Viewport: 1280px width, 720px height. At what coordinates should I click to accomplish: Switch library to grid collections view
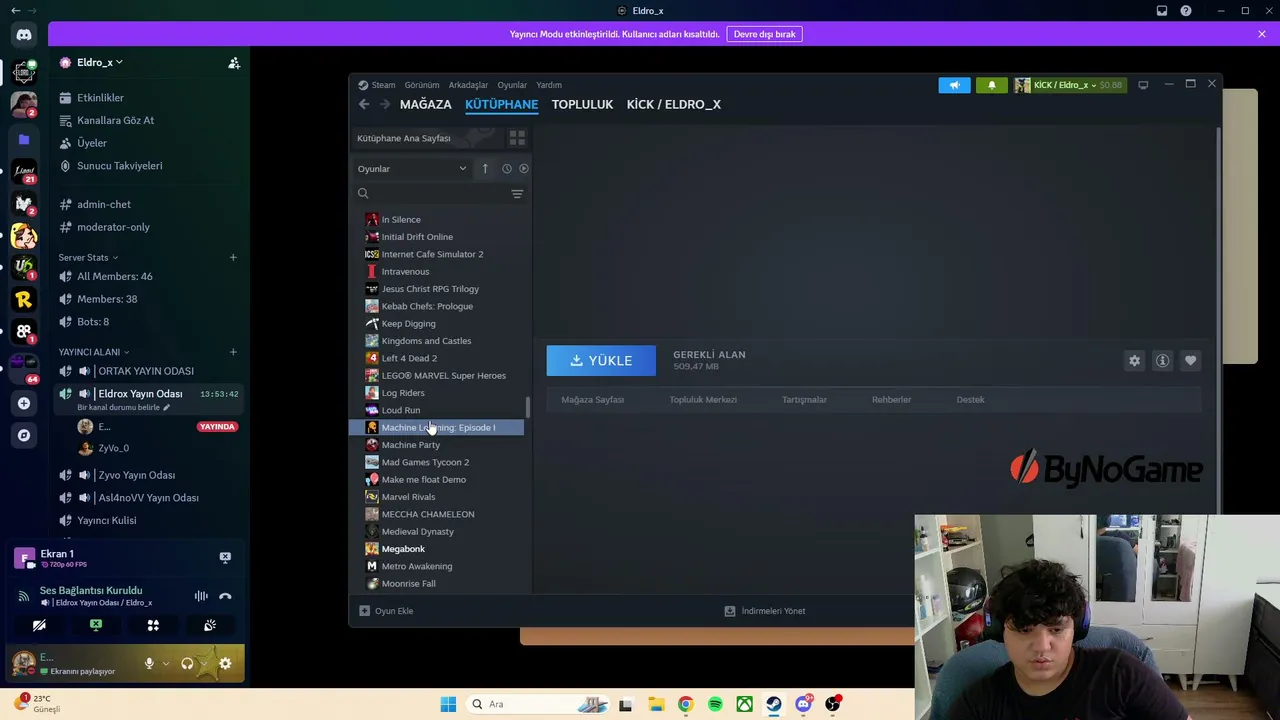point(517,138)
